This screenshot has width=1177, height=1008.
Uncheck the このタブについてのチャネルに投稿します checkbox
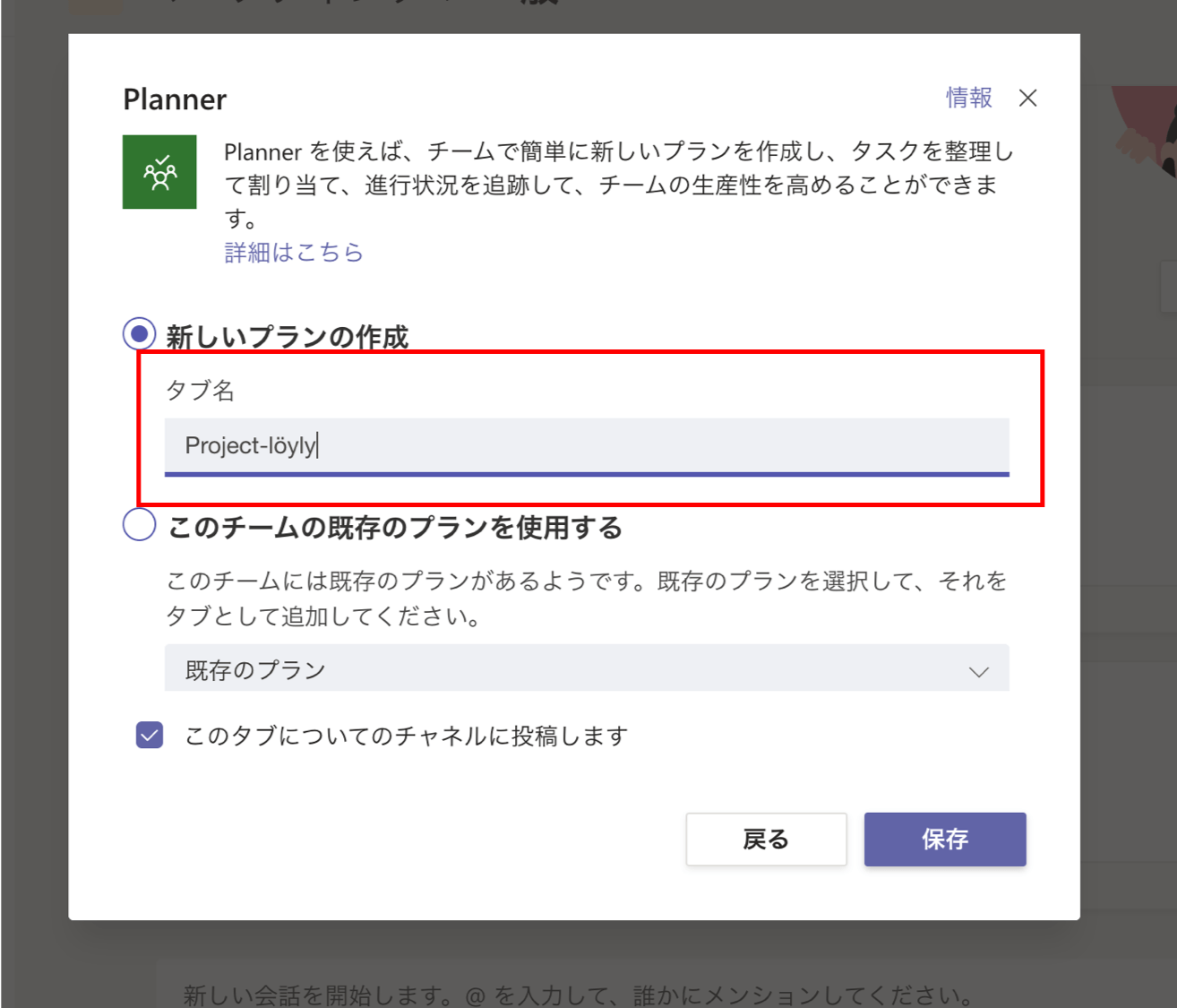tap(150, 736)
